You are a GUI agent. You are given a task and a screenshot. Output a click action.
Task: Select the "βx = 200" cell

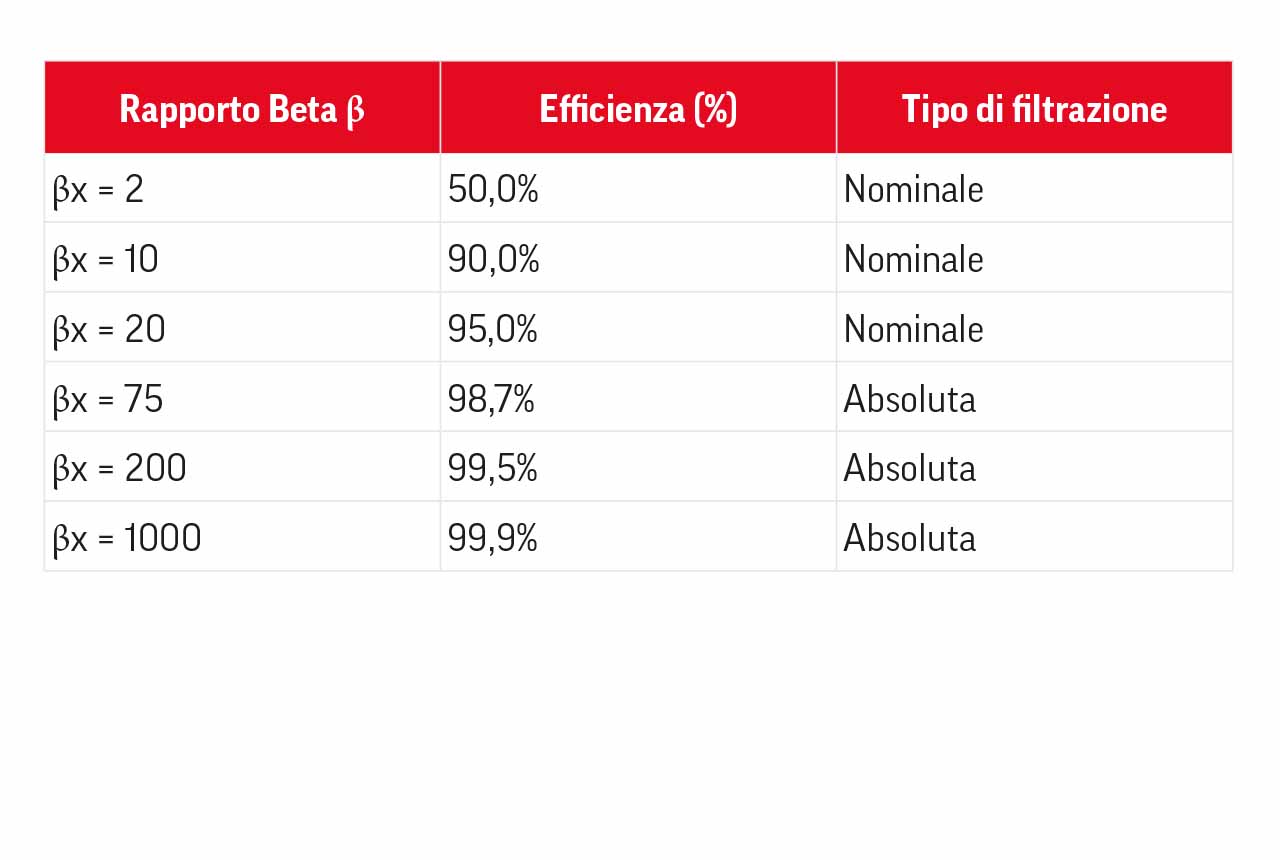click(119, 468)
